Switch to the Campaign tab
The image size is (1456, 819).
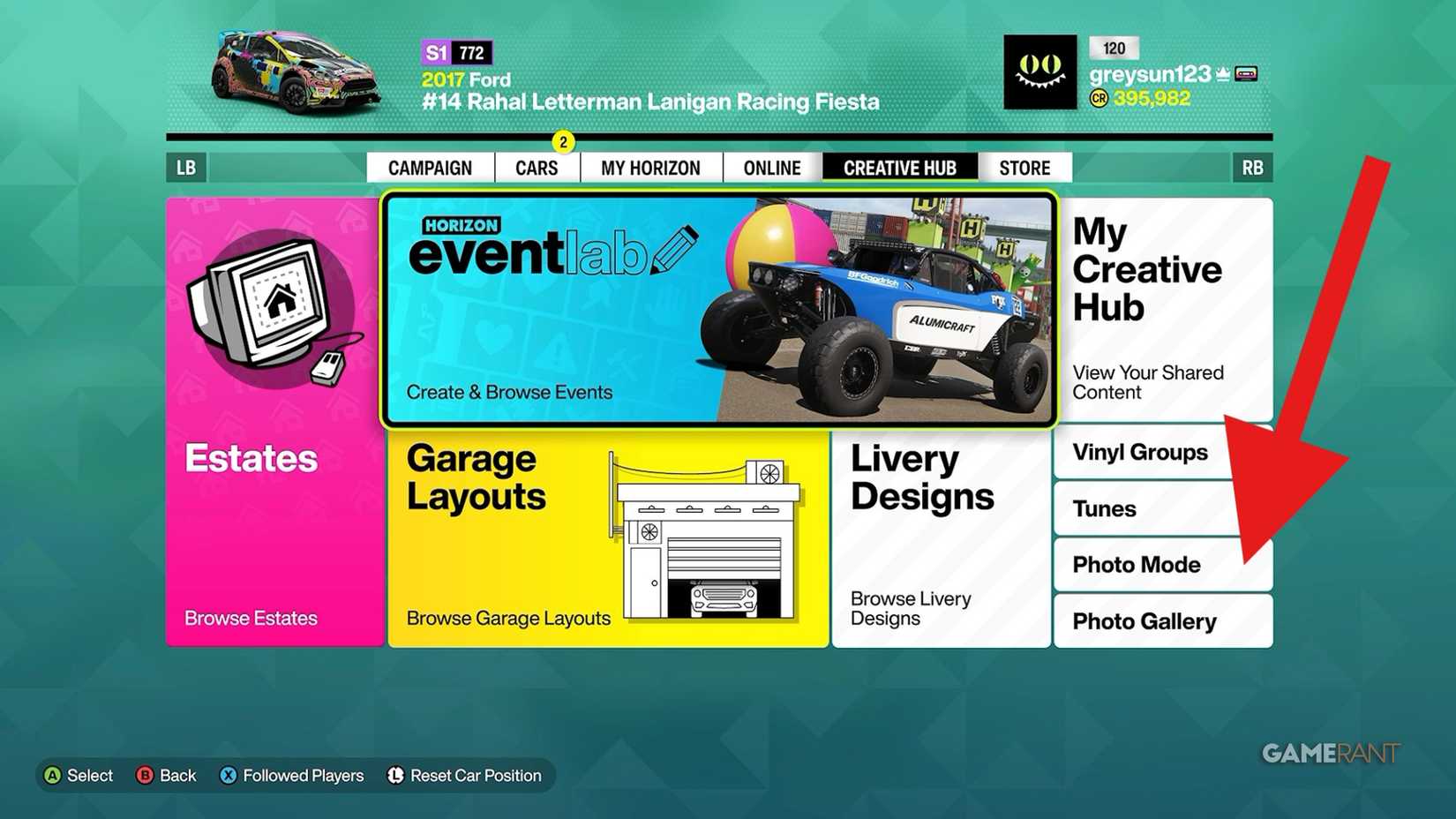click(x=431, y=168)
